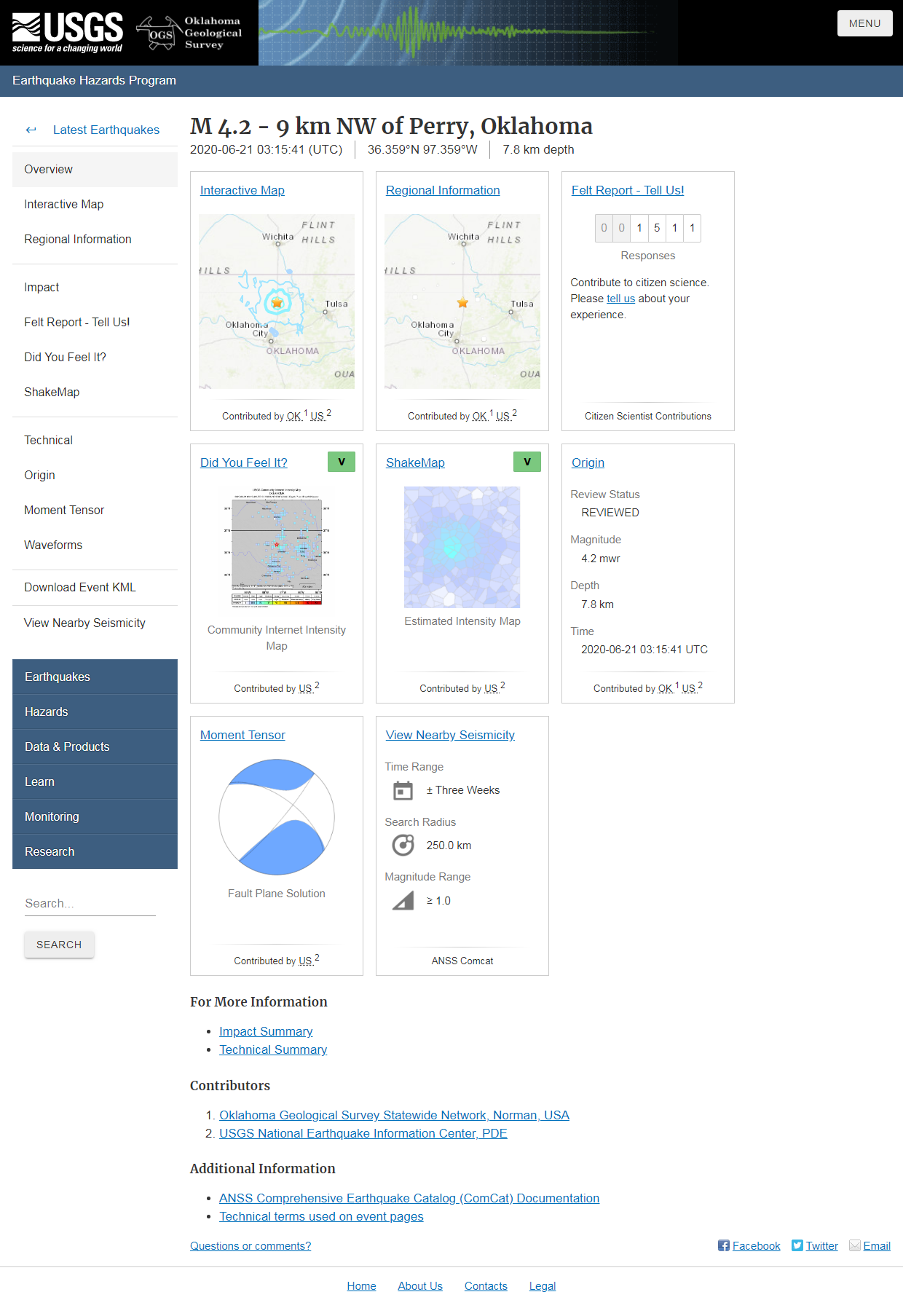Click the calendar icon for Time Range

[403, 790]
